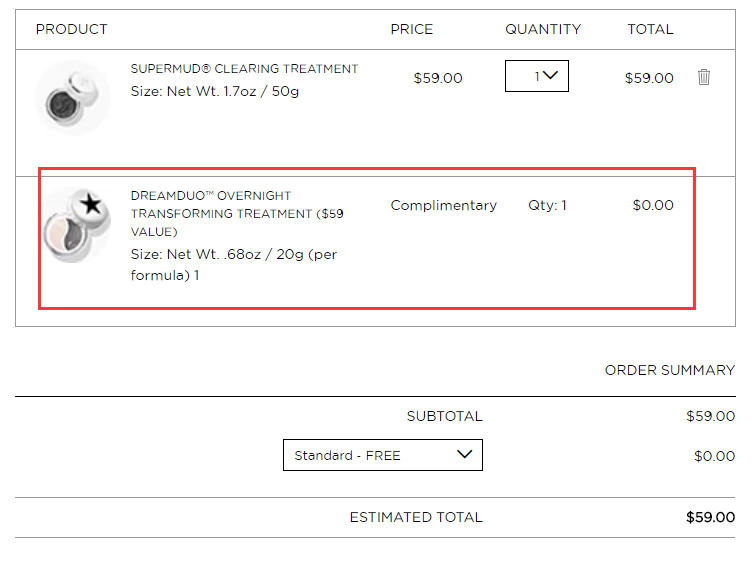
Task: Open Supermud Clearing Treatment product thumbnail
Action: [x=73, y=98]
